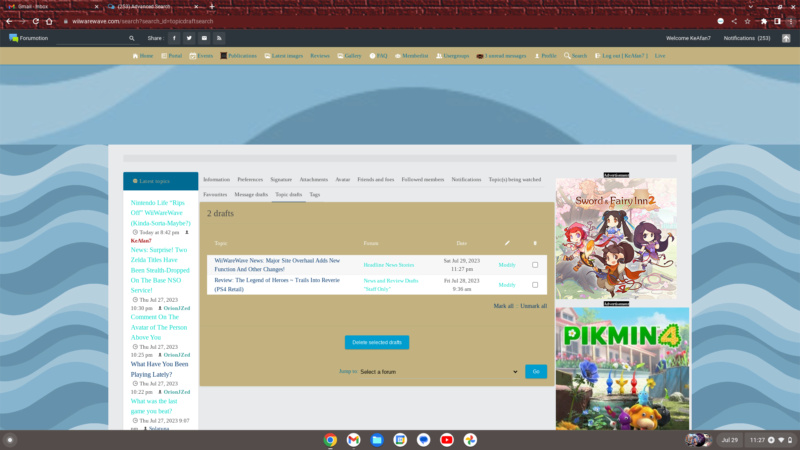Click the launcher circle button on shelf
Screen dimensions: 800x450
pos(10,440)
